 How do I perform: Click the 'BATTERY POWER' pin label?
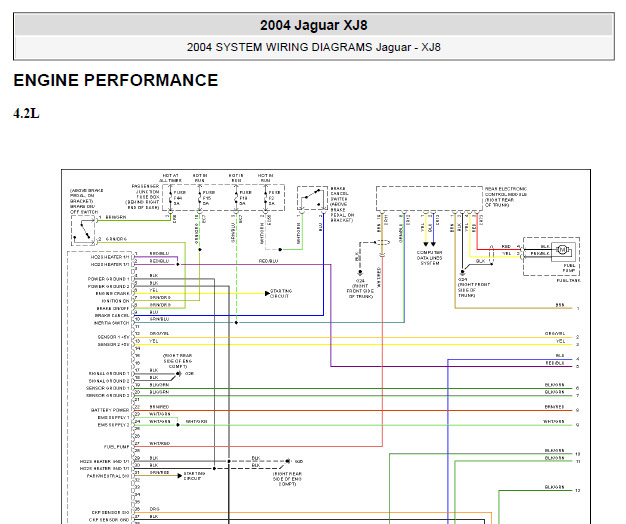[x=110, y=410]
